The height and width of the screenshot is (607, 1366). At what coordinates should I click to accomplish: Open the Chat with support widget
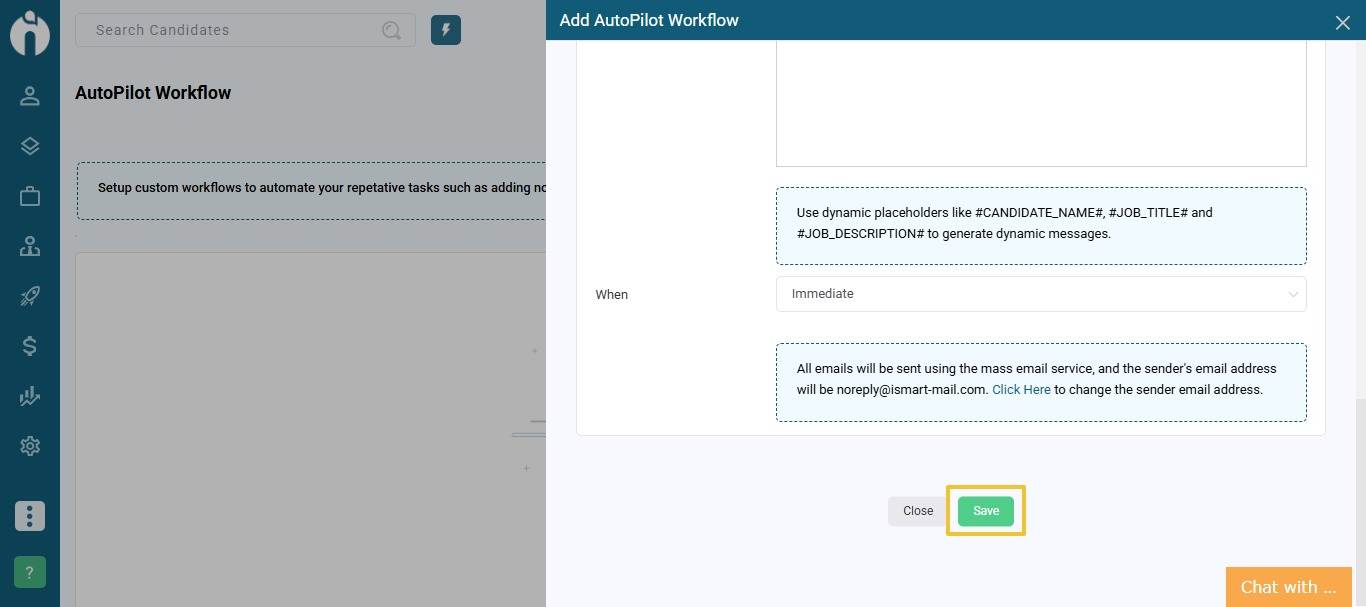(x=1288, y=587)
